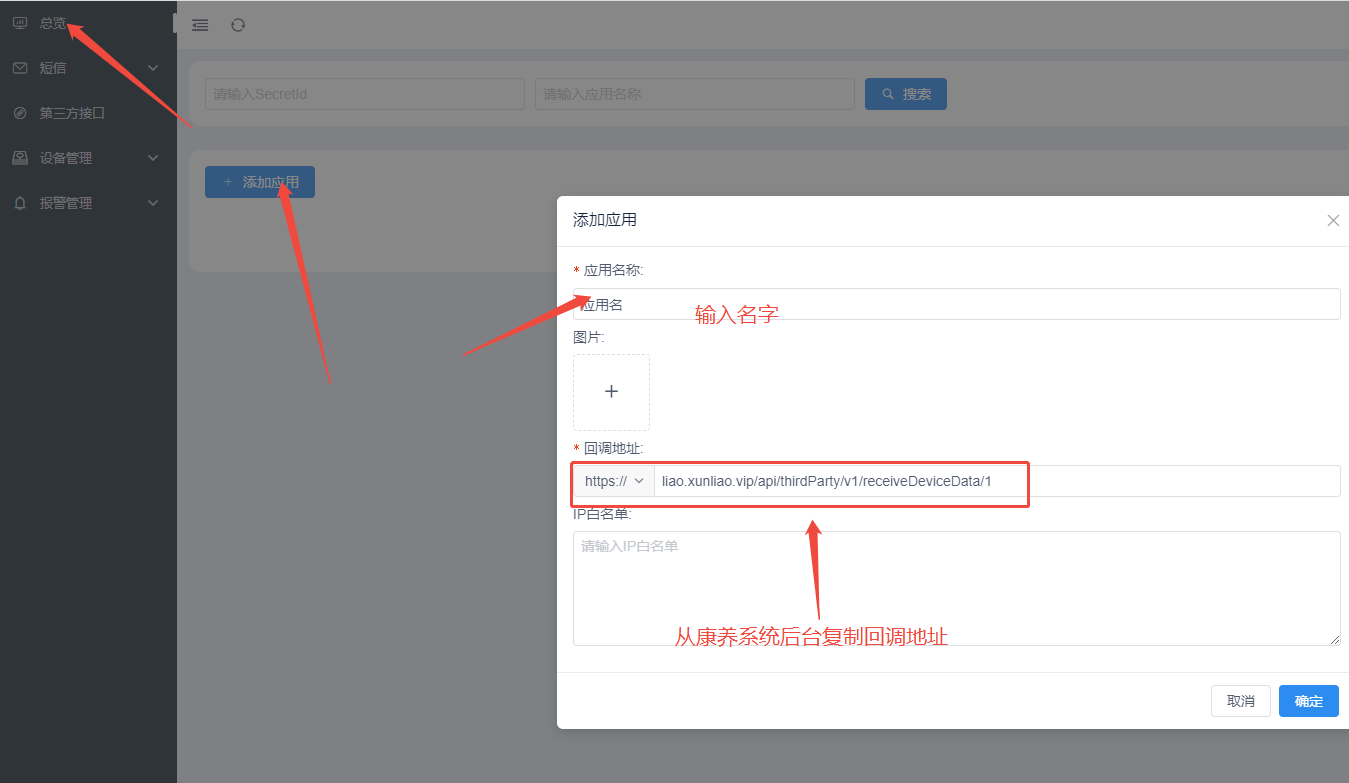Open the https:// protocol dropdown
Viewport: 1349px width, 783px height.
pyautogui.click(x=614, y=481)
